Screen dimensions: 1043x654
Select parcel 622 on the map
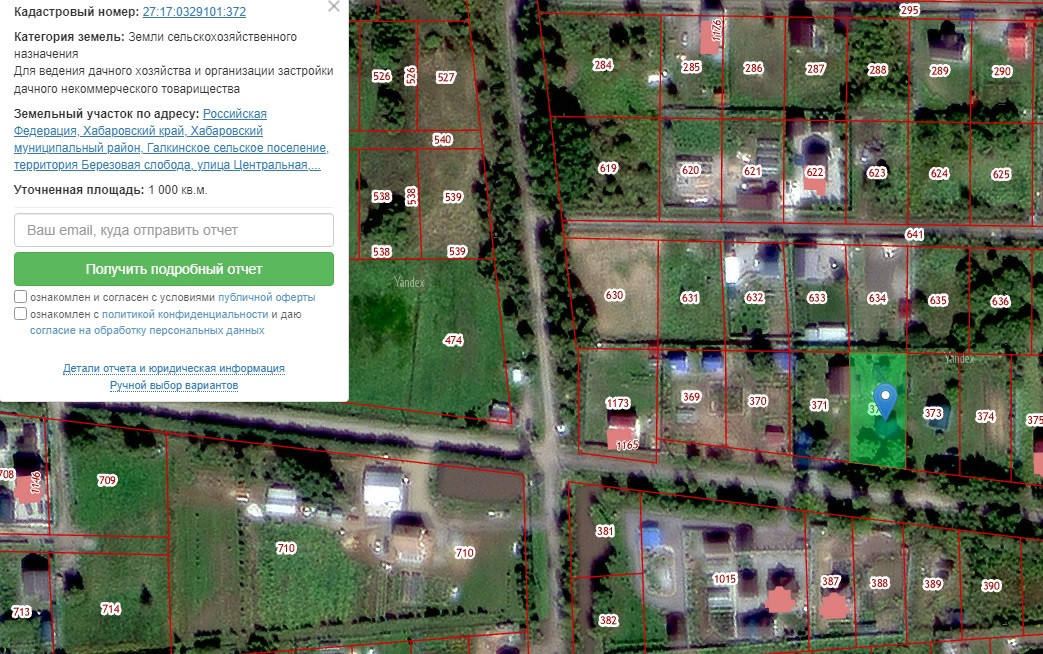point(815,172)
